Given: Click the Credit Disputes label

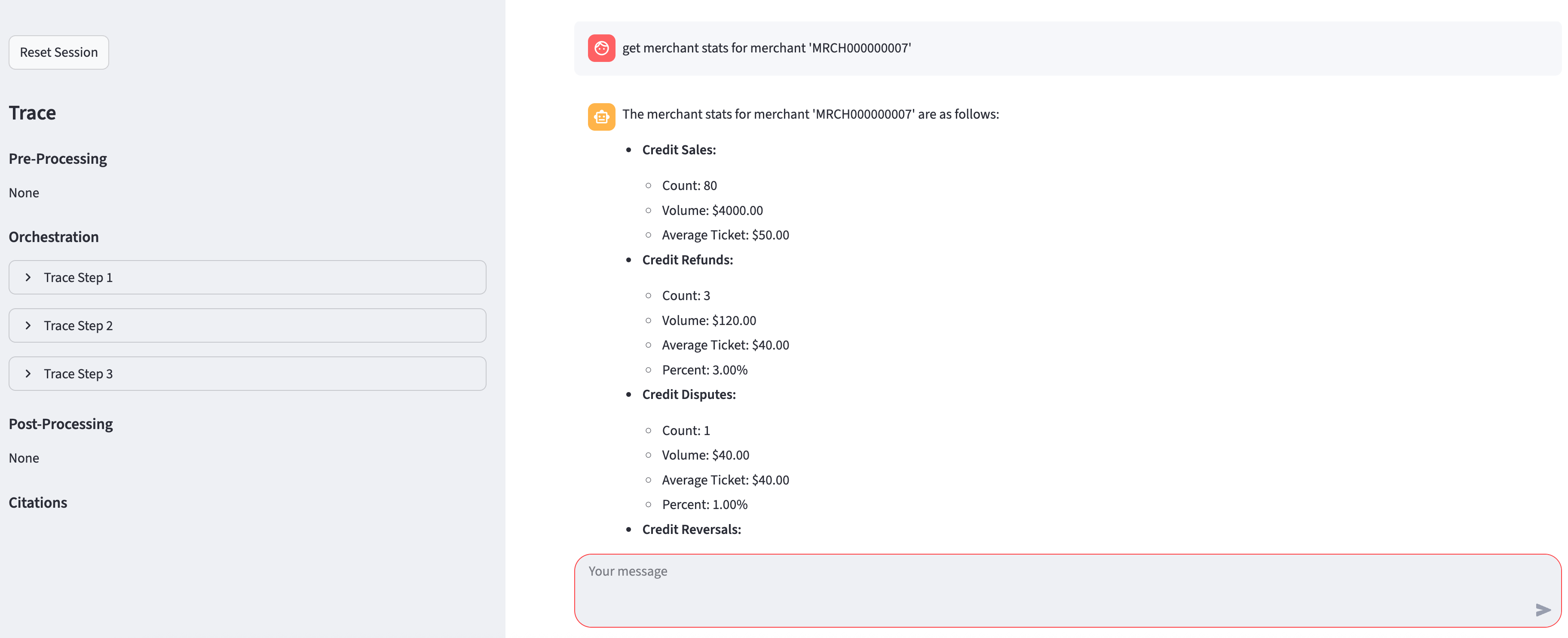Looking at the screenshot, I should 689,395.
